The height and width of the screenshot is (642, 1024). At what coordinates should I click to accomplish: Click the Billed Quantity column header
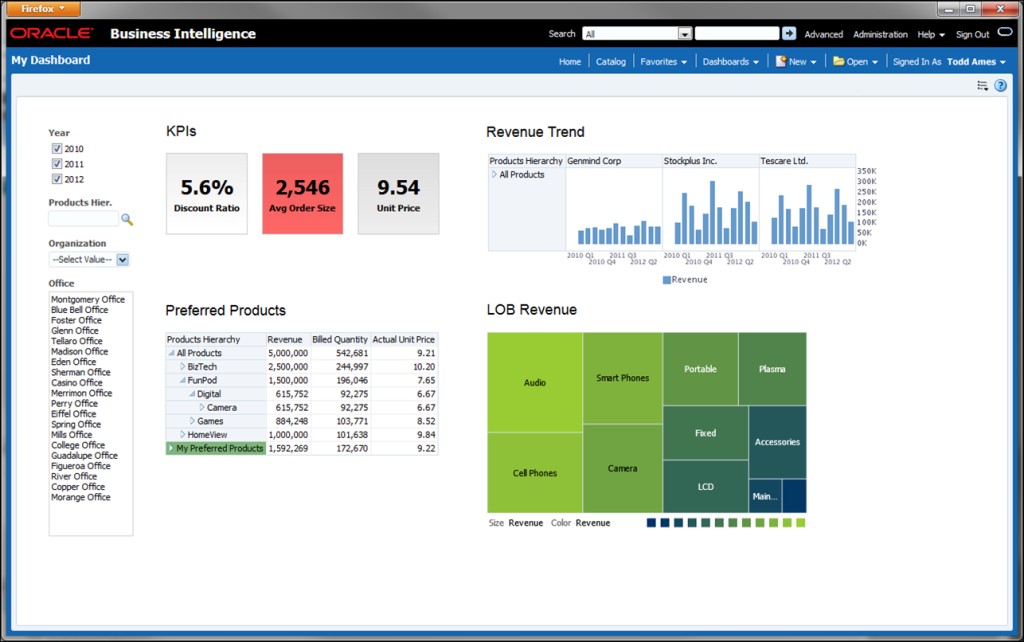(340, 340)
